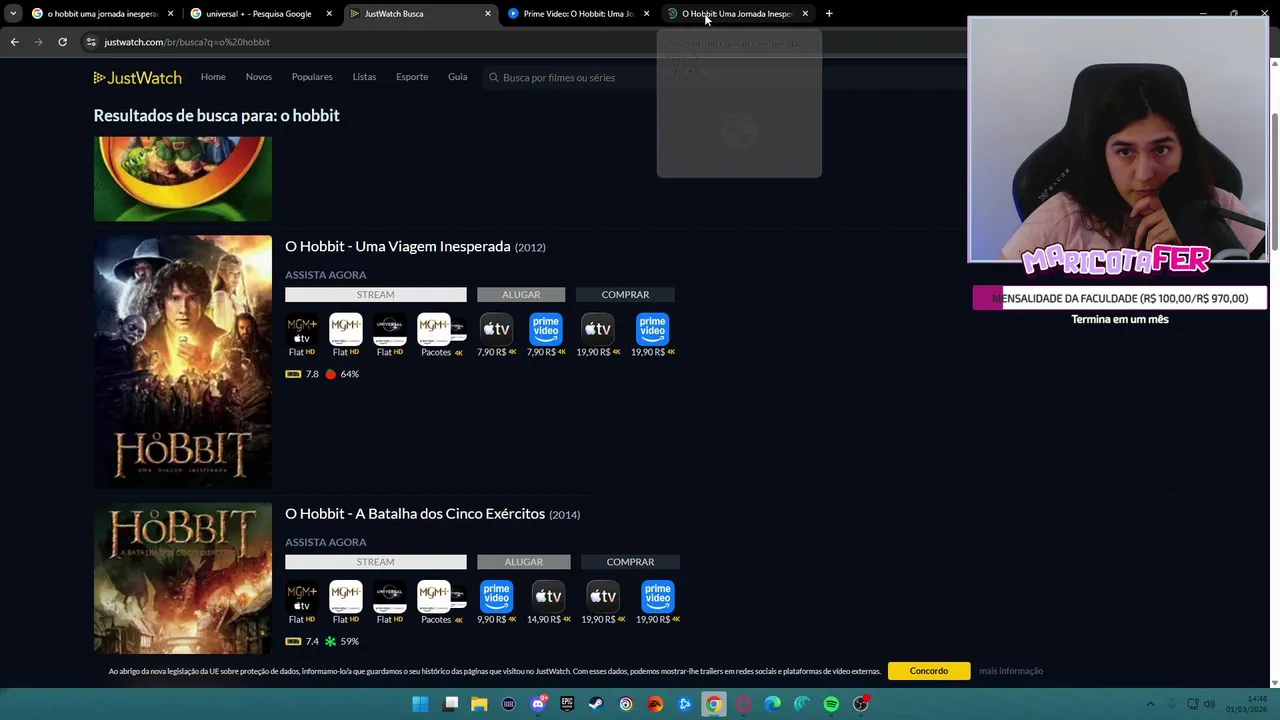Select MGM+ Pacotes 4K bundle for Batalha dos Cinco Exércitos
Viewport: 1280px width, 720px height.
click(x=441, y=596)
